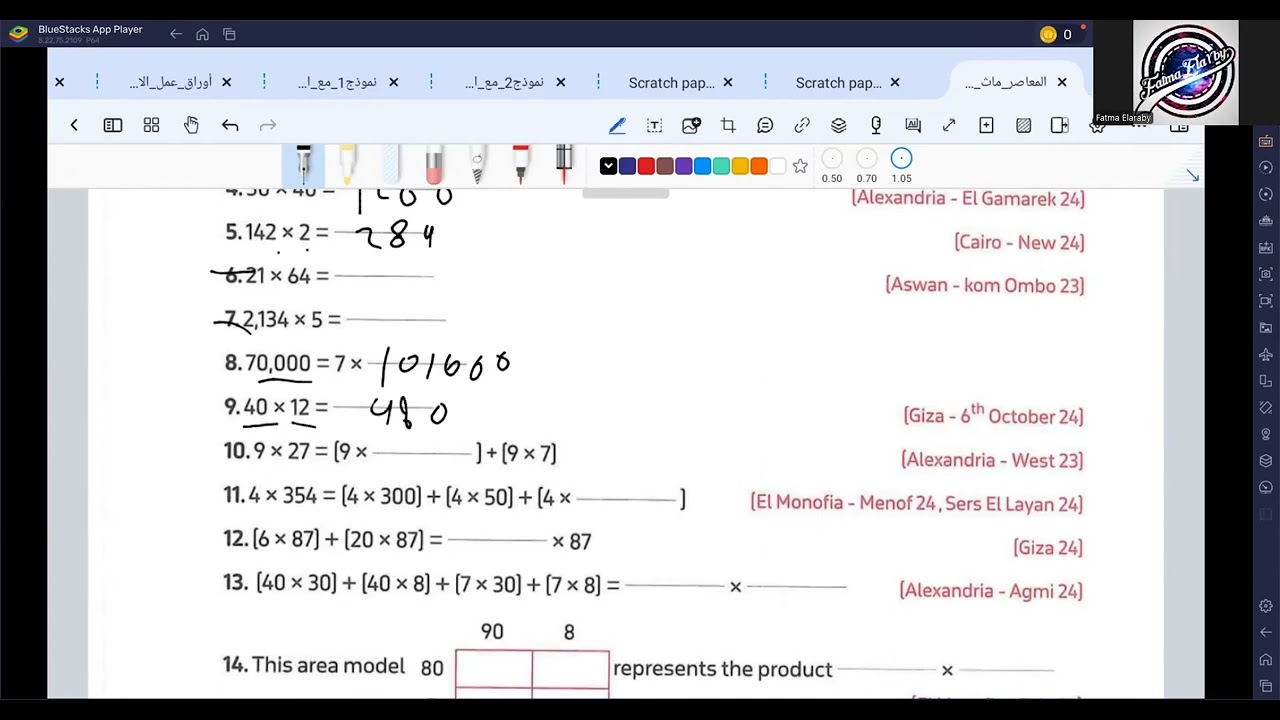Choose the yellow color swatch

740,166
